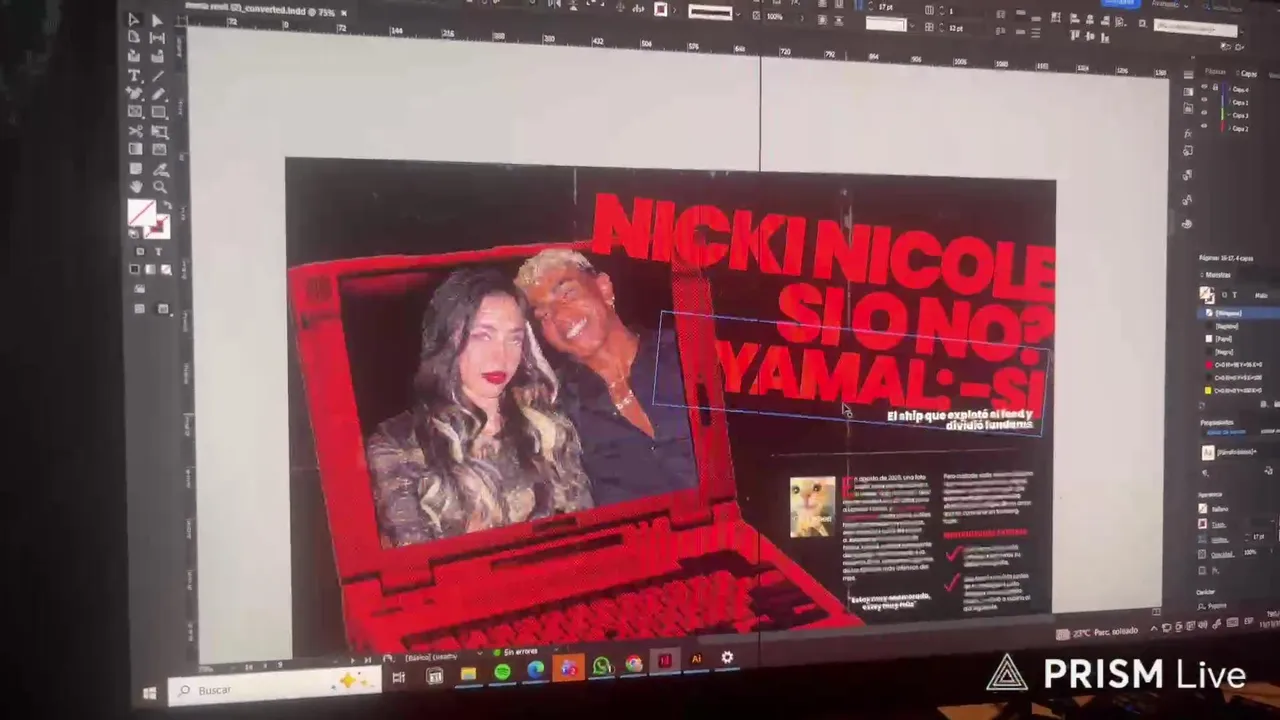This screenshot has width=1280, height=720.
Task: Click the Sin errores preflight status
Action: tap(517, 652)
